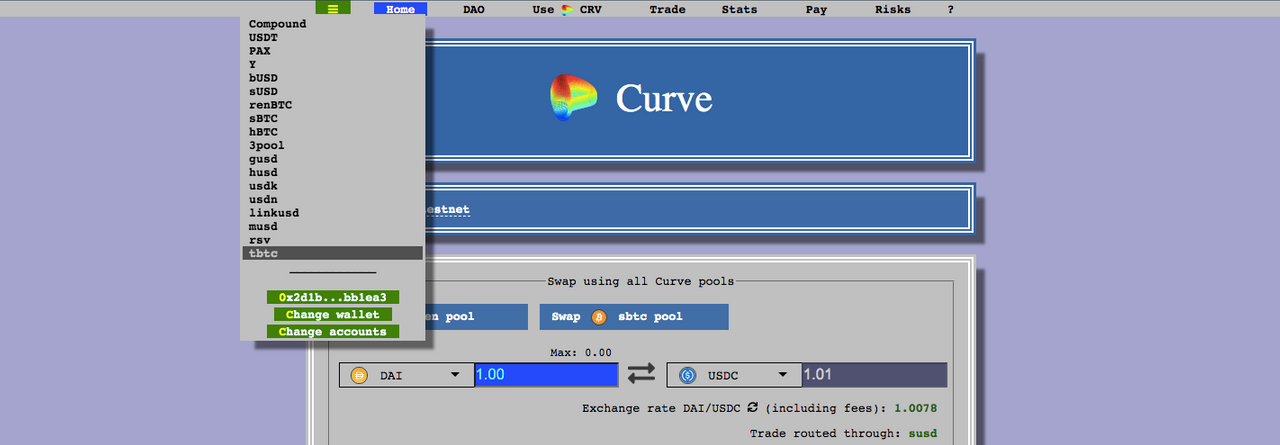
Task: Select renBTC pool in the list
Action: [332, 104]
